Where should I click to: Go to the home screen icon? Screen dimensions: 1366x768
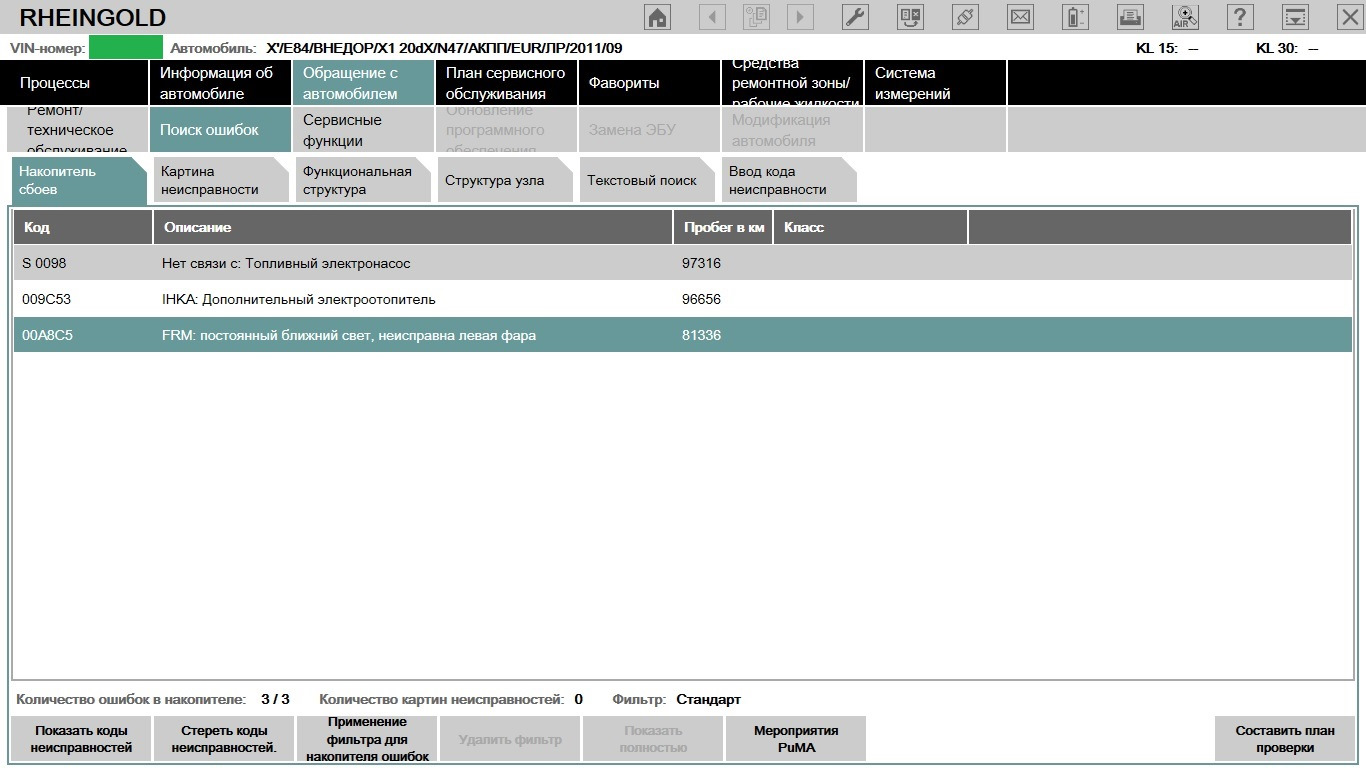pos(657,16)
